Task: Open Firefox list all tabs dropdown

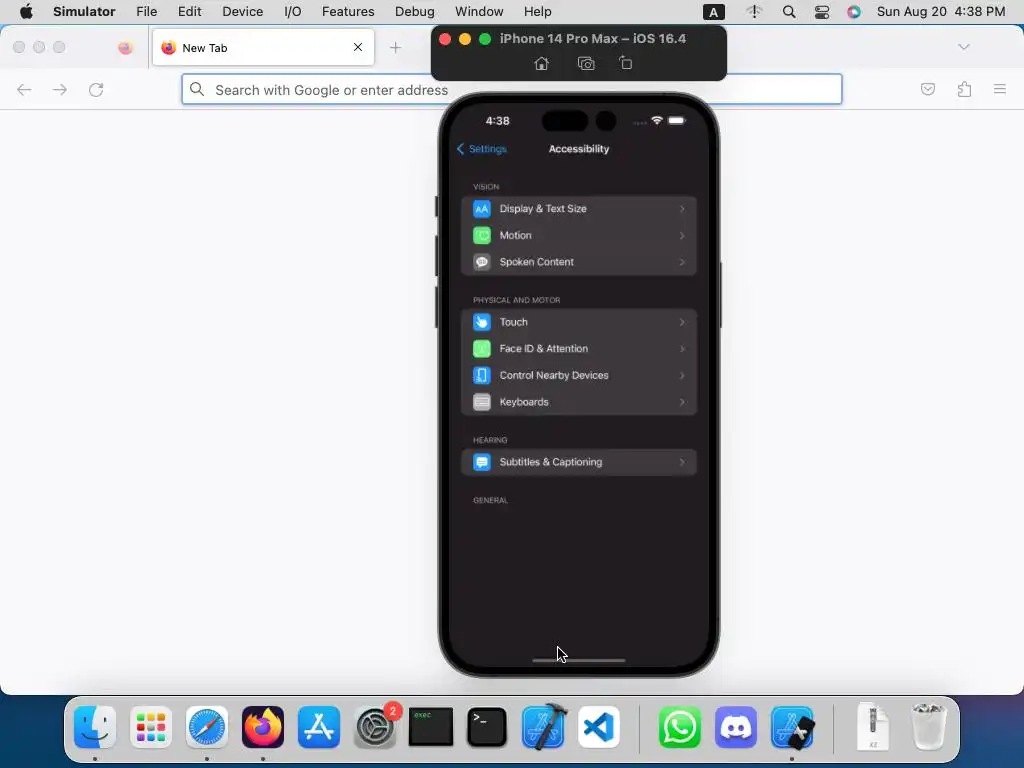Action: coord(963,47)
